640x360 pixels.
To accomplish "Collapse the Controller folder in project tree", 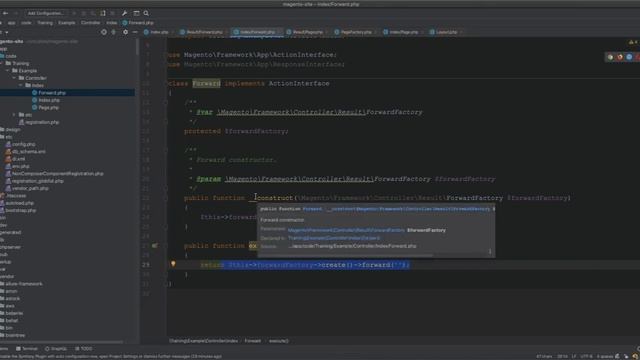I will point(14,78).
